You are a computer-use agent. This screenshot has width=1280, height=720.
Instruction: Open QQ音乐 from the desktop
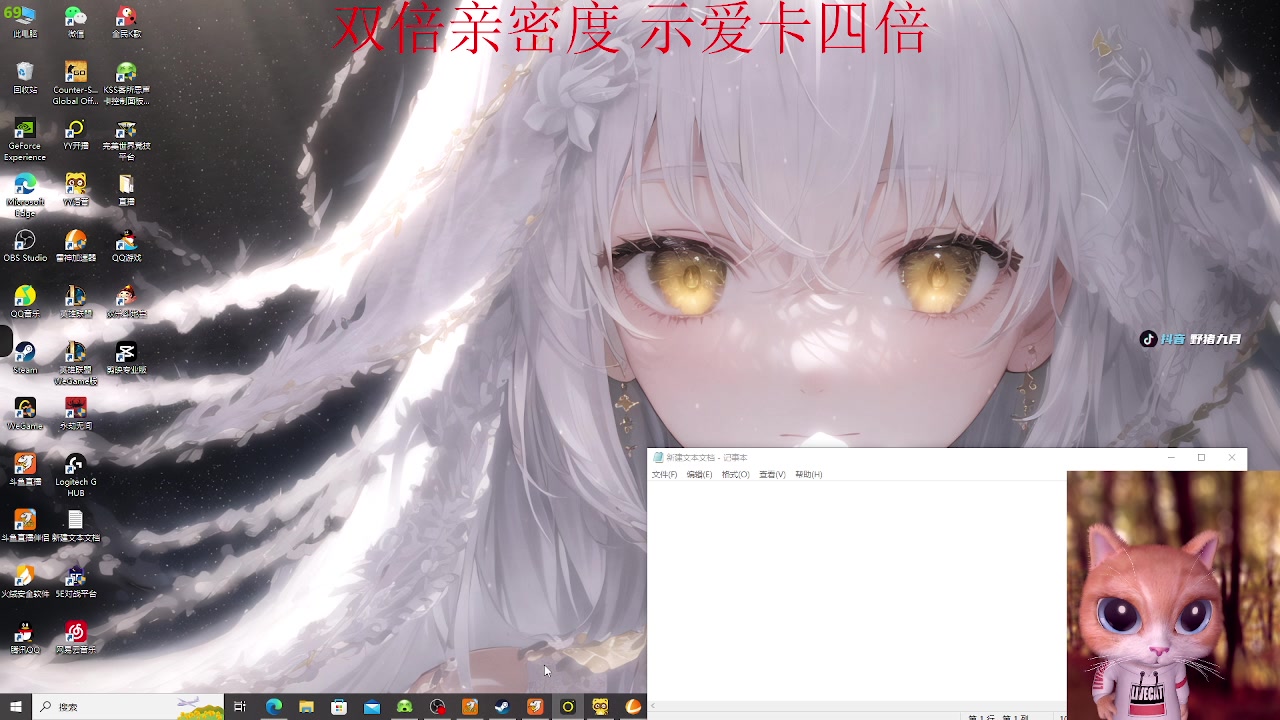coord(25,298)
